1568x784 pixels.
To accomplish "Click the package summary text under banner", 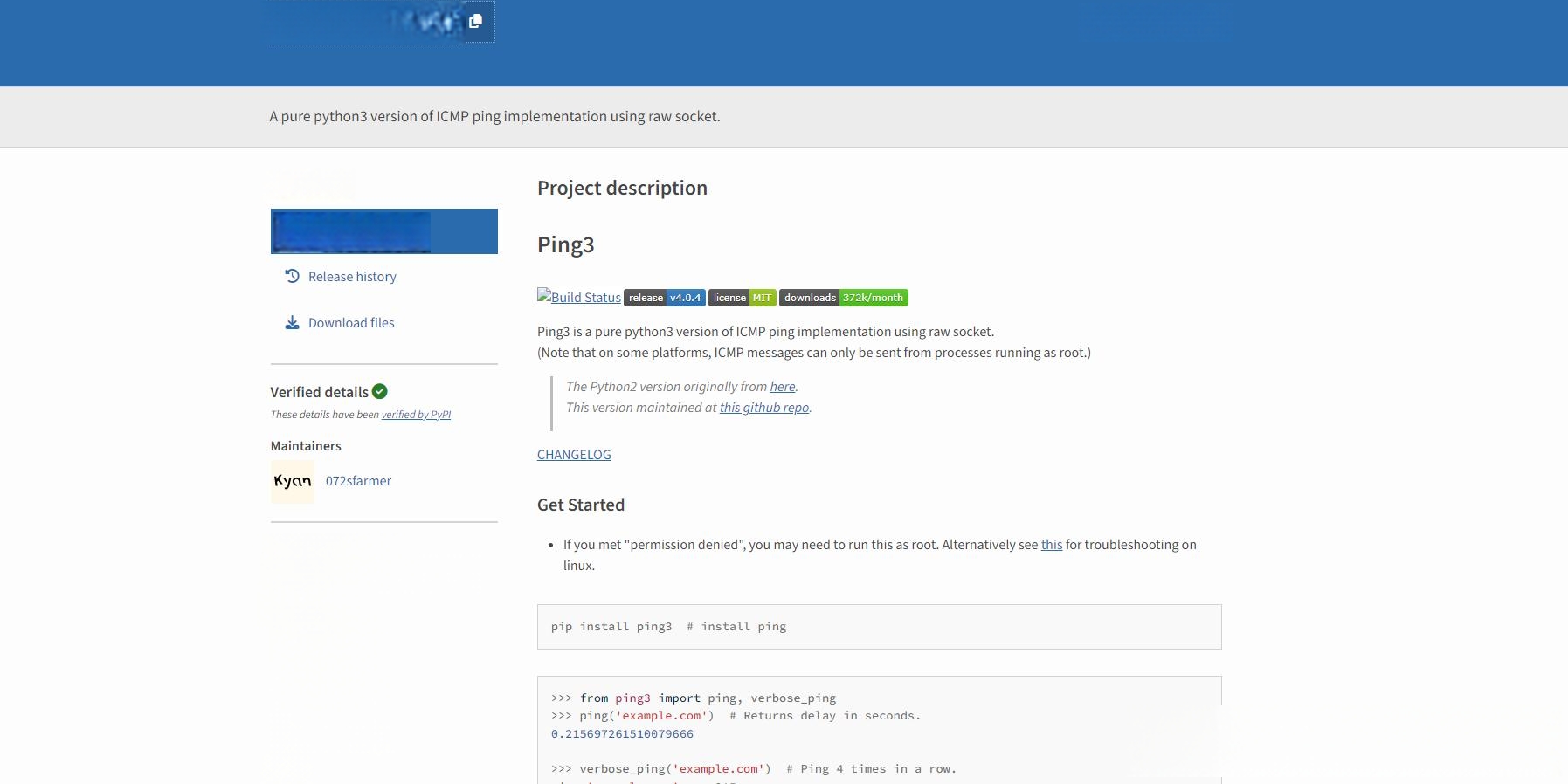I will pyautogui.click(x=495, y=116).
